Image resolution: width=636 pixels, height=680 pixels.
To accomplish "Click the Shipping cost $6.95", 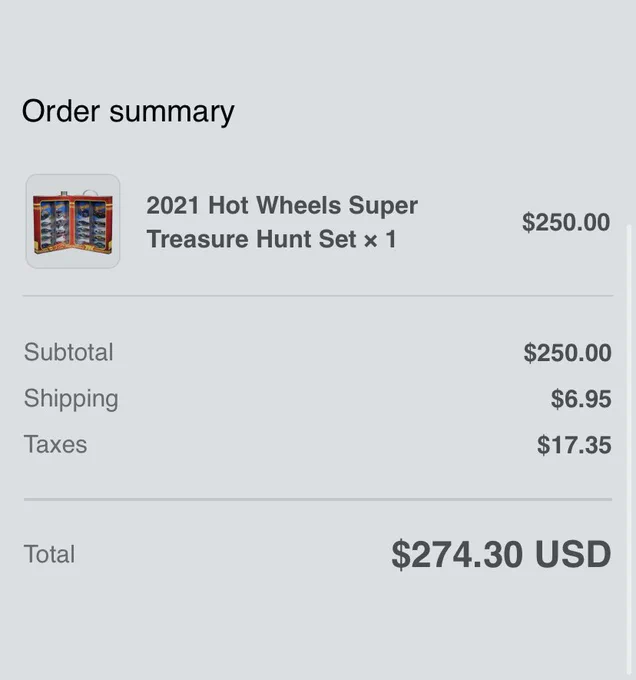I will [x=581, y=399].
